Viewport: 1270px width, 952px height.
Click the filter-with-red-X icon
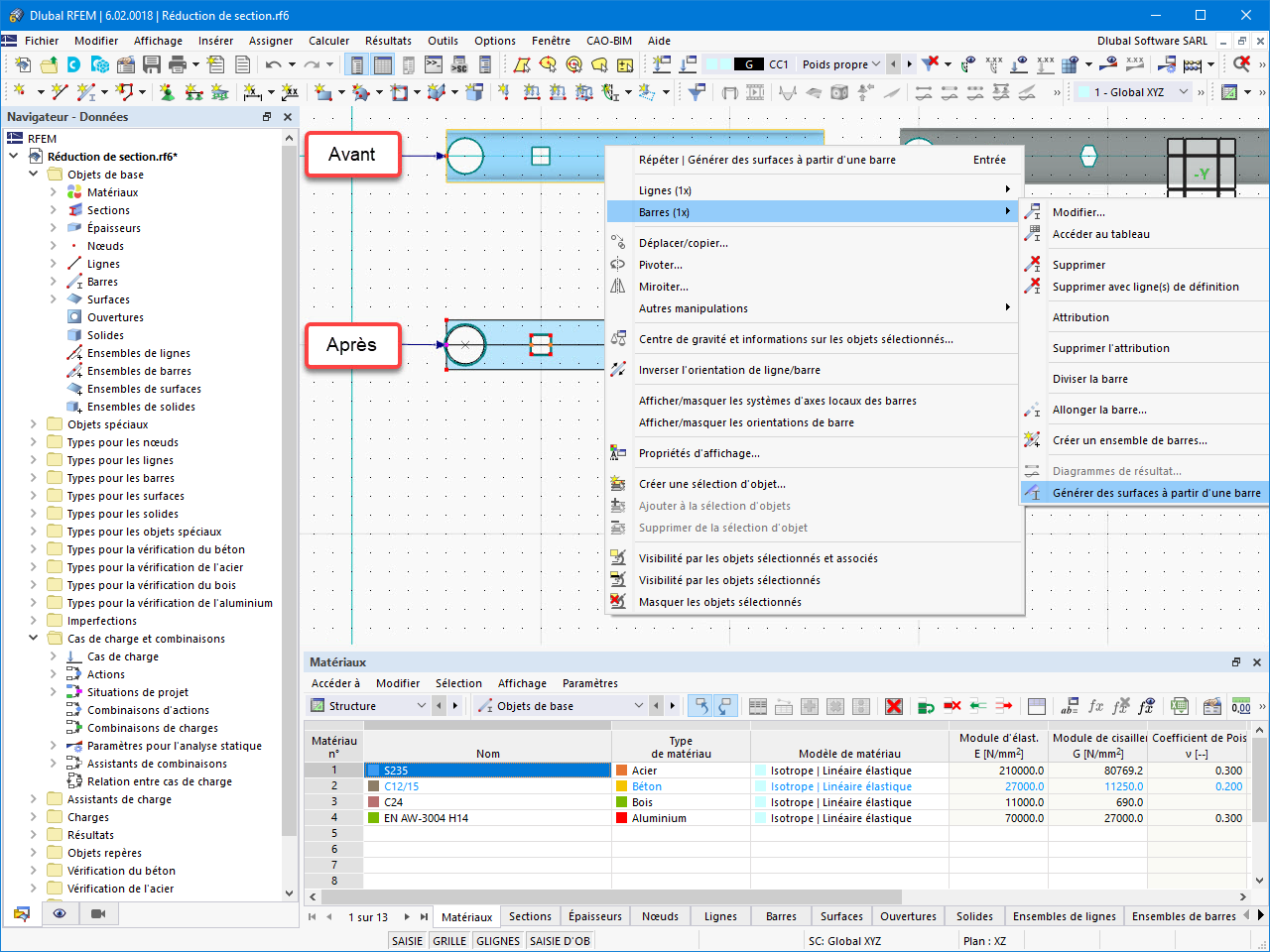coord(930,64)
